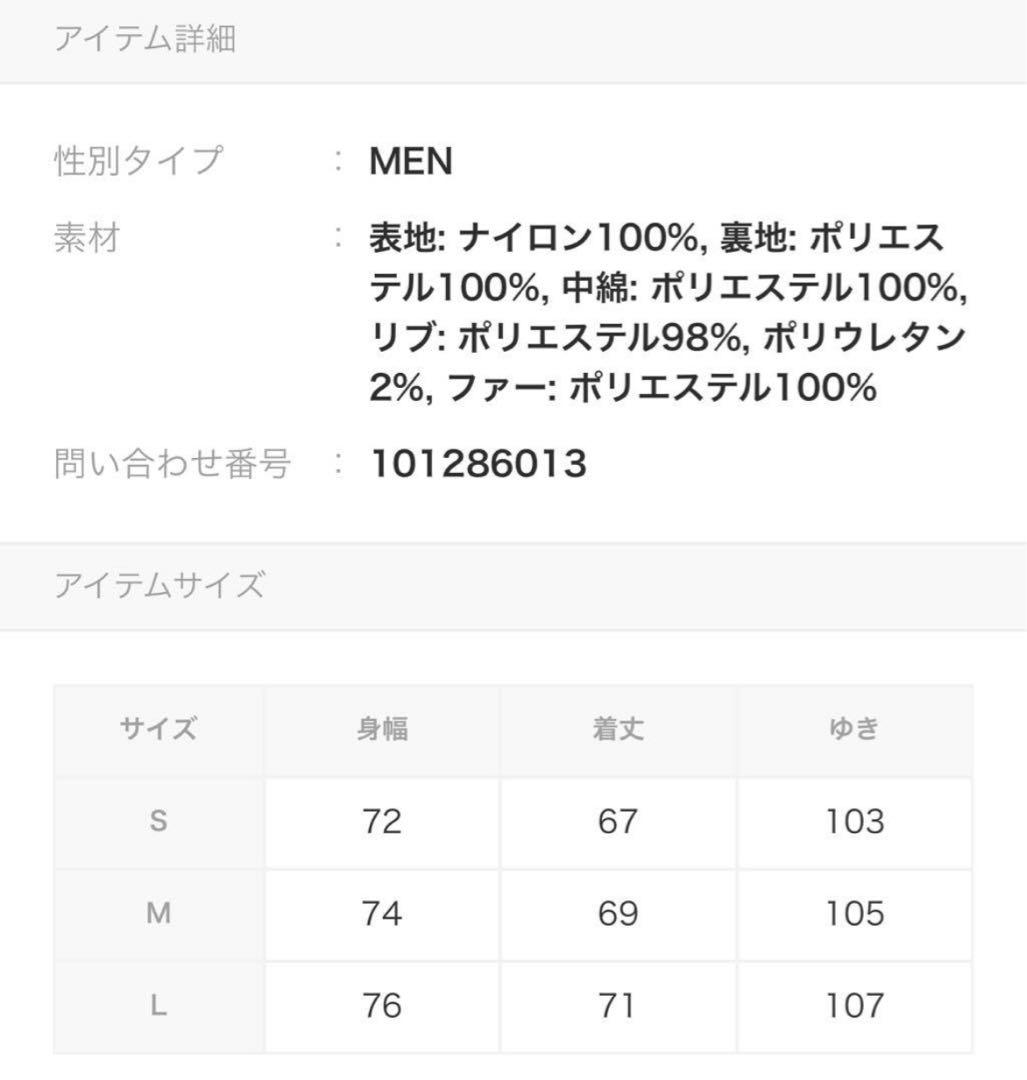The image size is (1027, 1080).
Task: Click the アイテムサイズ section header
Action: coord(160,585)
